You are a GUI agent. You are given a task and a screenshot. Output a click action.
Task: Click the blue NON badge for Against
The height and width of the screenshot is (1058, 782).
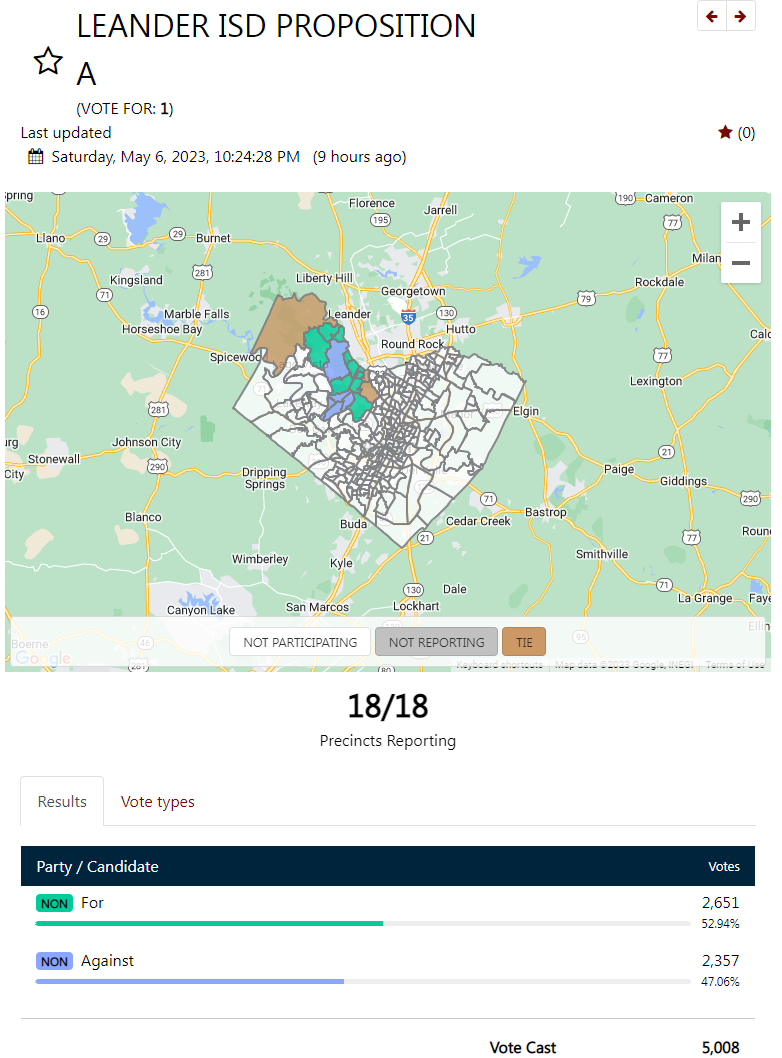[55, 961]
